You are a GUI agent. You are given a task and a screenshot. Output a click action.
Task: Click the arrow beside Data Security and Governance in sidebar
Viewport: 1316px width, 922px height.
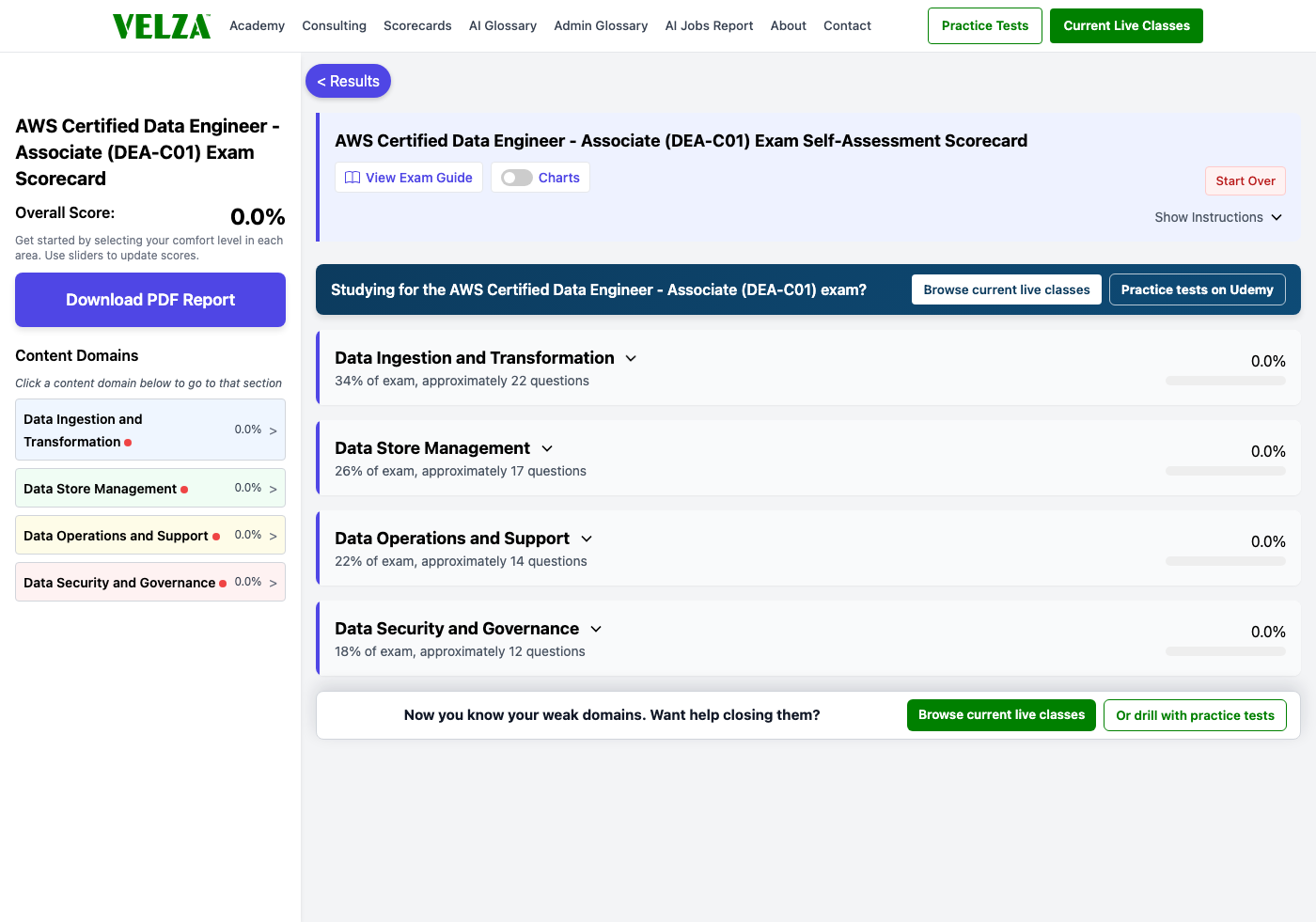[273, 583]
